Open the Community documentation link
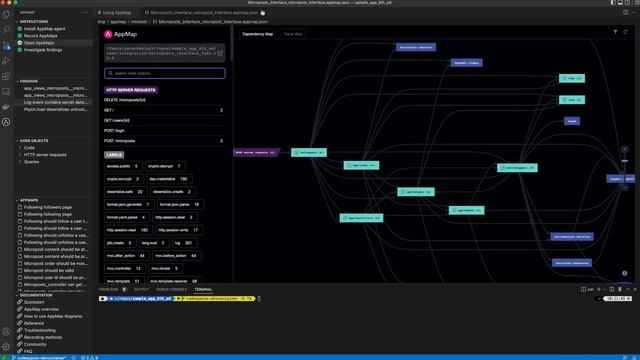640x360 pixels. (35, 344)
